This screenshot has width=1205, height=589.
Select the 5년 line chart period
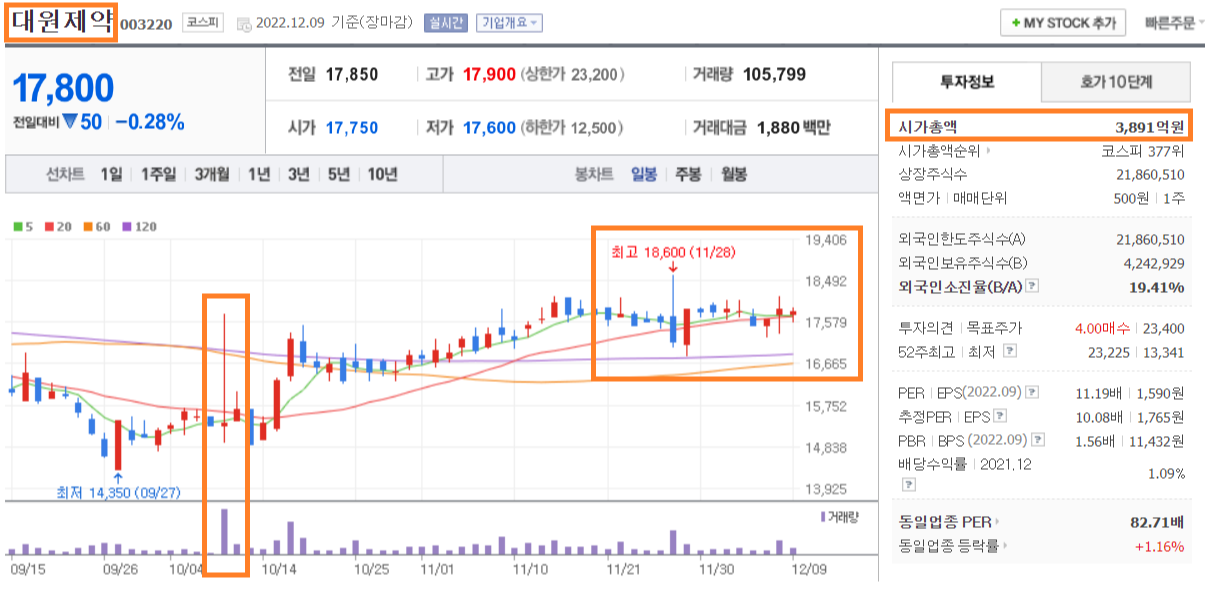[x=338, y=174]
